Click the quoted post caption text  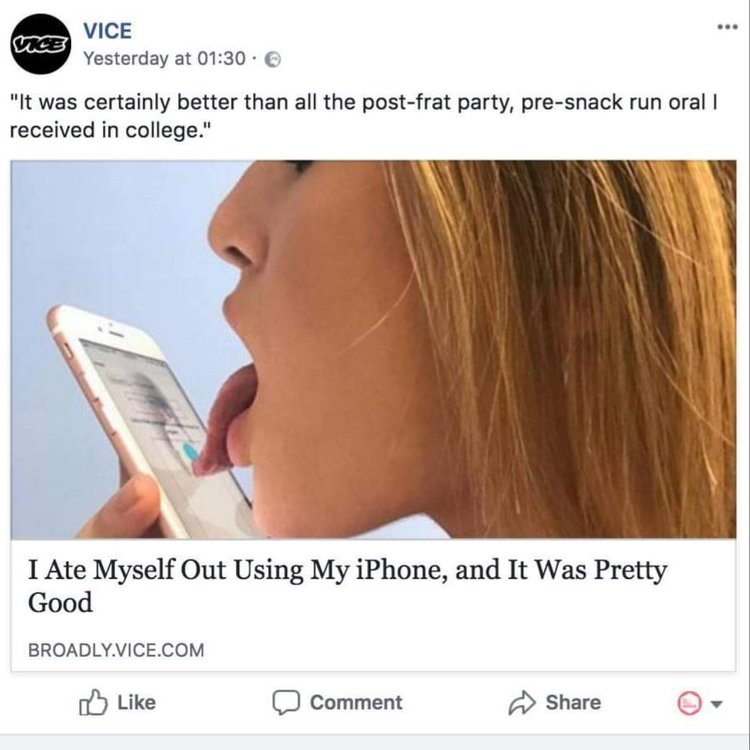tap(364, 118)
